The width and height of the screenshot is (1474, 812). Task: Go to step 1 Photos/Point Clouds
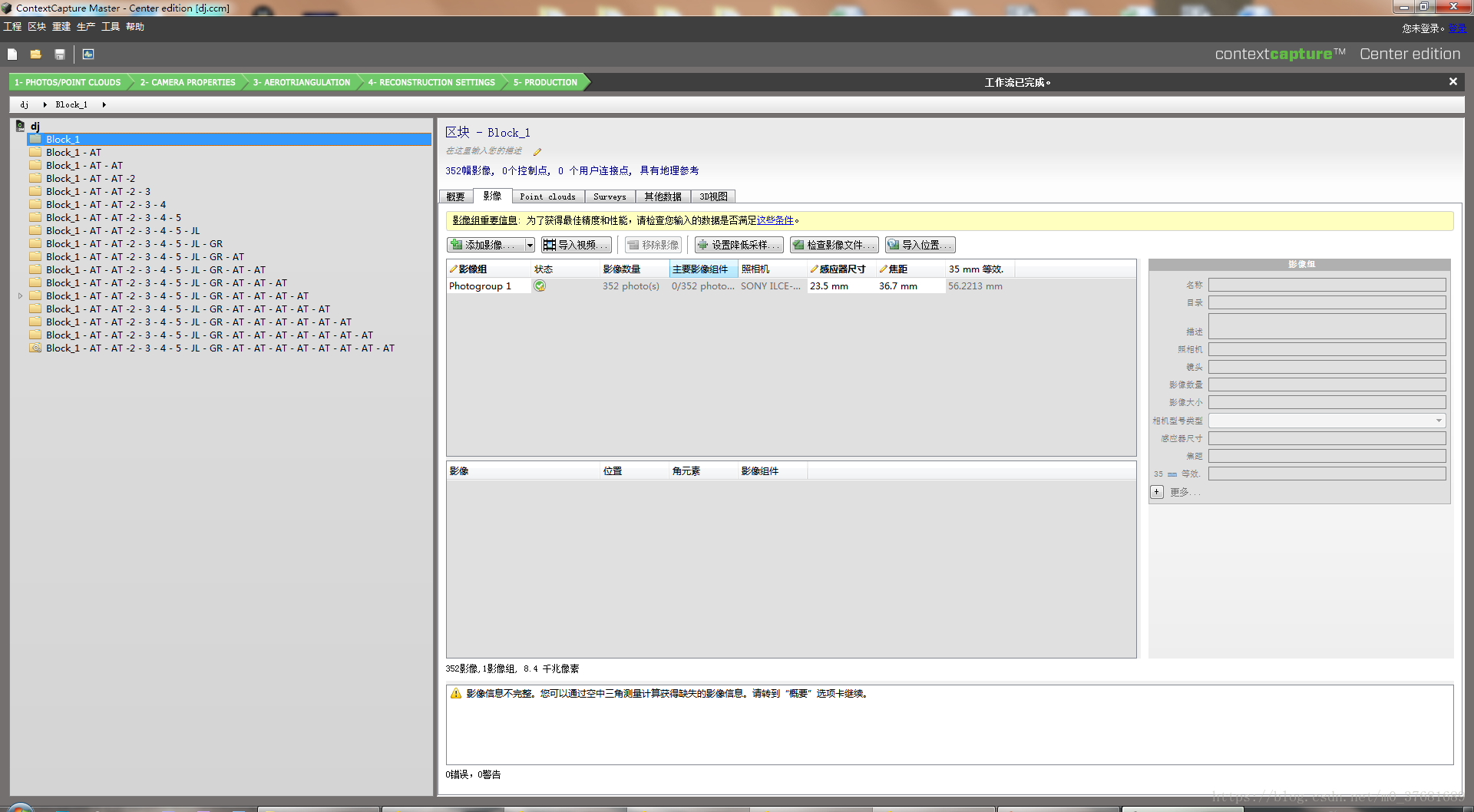[x=68, y=82]
